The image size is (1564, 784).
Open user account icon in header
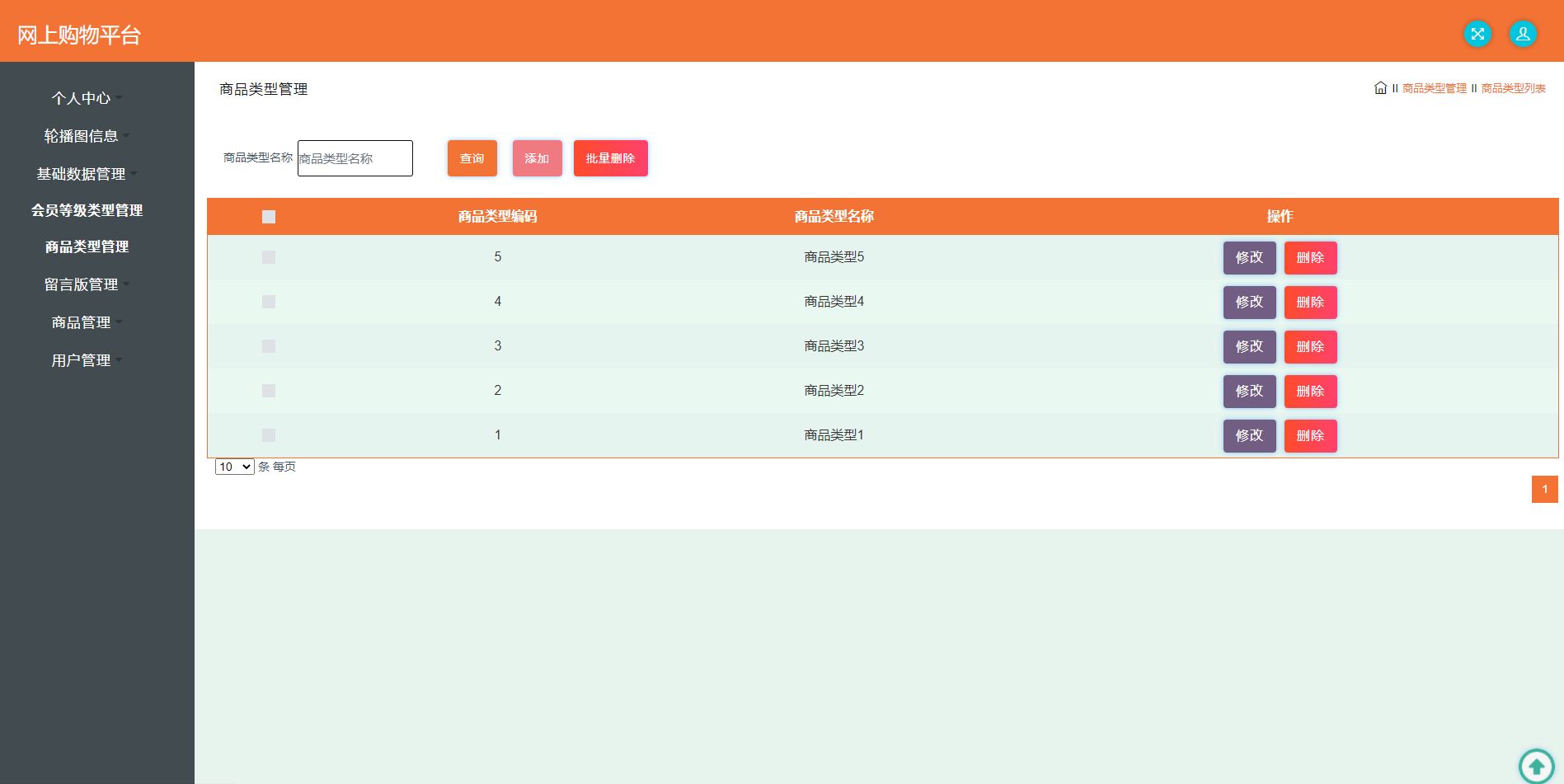tap(1523, 34)
